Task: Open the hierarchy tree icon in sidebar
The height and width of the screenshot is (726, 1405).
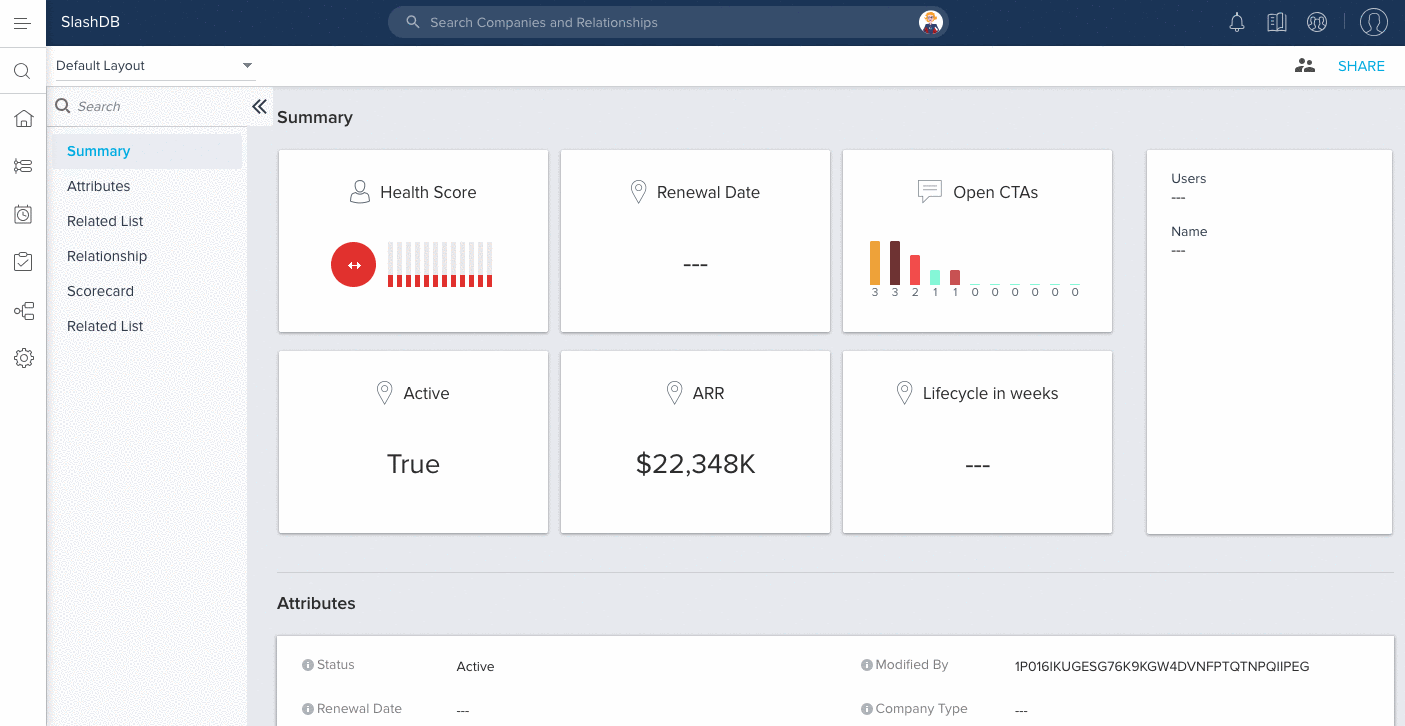Action: (23, 311)
